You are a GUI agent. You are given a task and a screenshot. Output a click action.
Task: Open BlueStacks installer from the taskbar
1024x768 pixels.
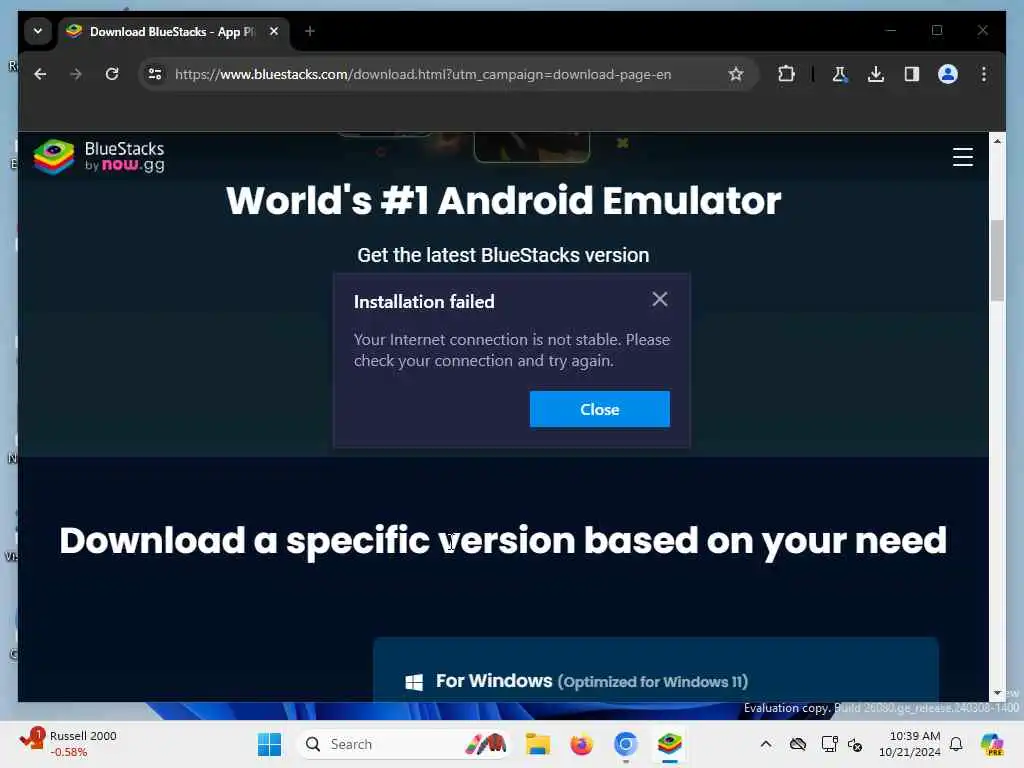pos(669,744)
